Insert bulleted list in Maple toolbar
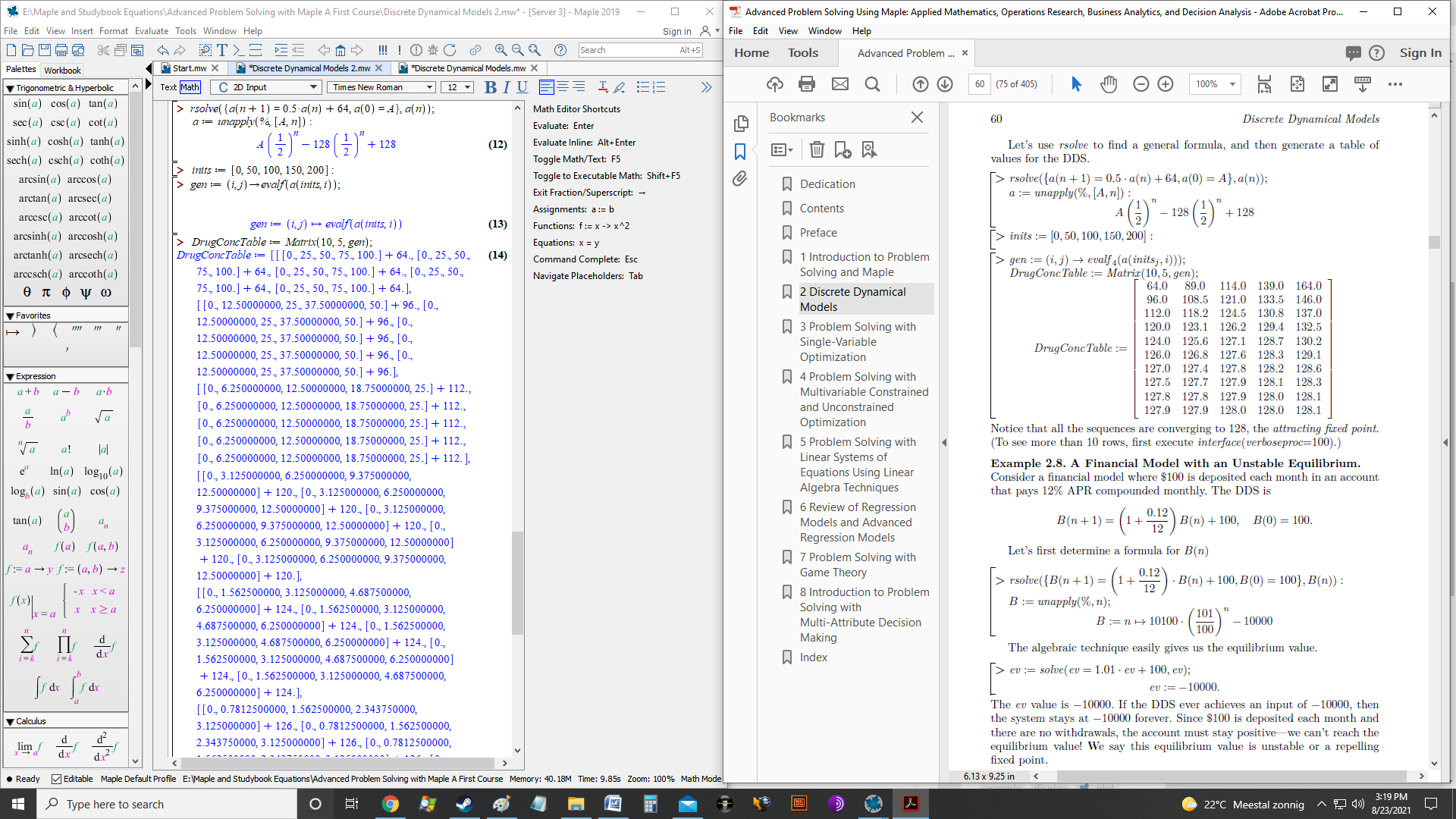Image resolution: width=1456 pixels, height=819 pixels. [x=643, y=87]
